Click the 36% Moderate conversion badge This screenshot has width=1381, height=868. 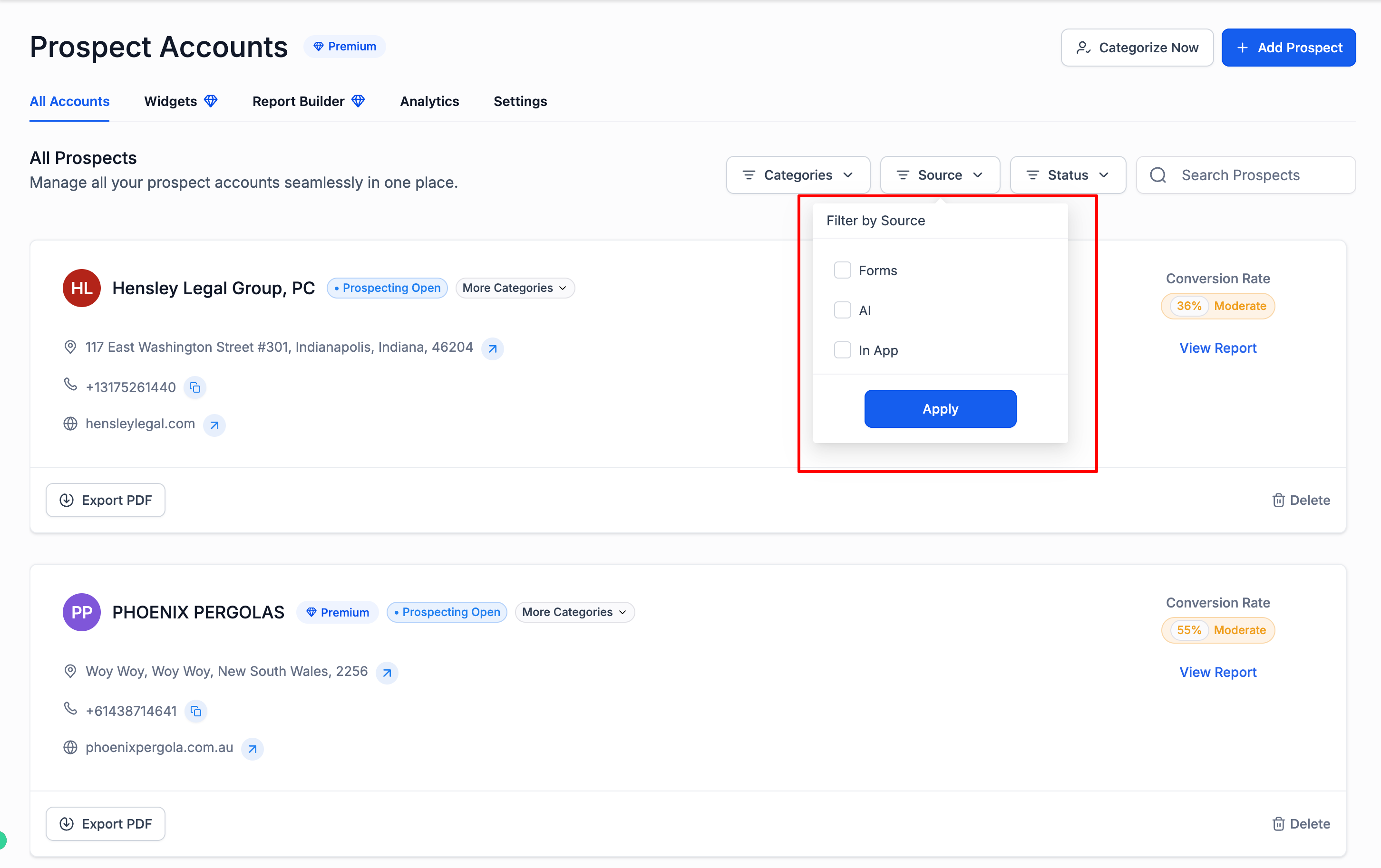coord(1217,306)
